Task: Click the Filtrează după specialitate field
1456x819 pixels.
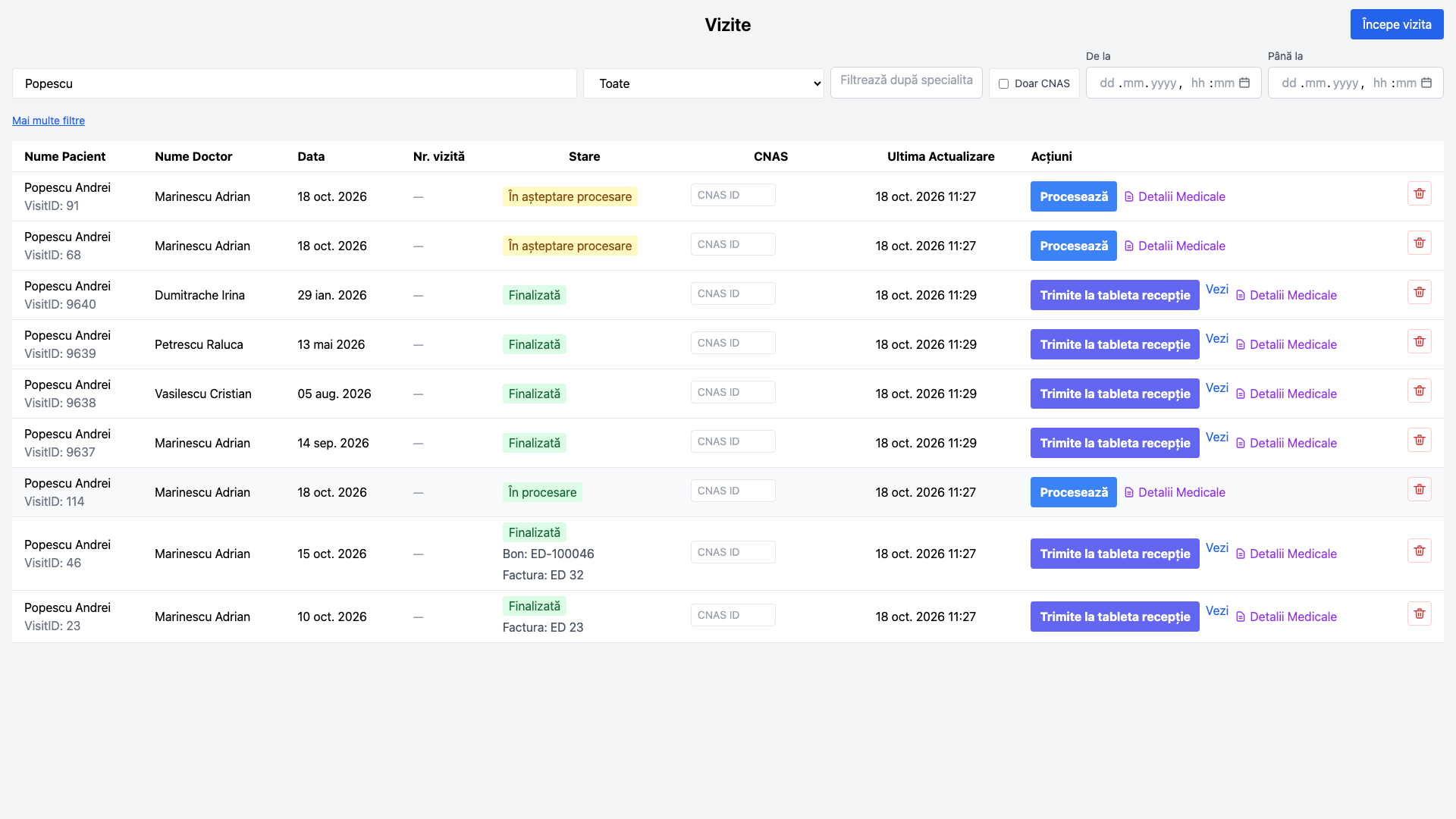Action: [x=906, y=82]
